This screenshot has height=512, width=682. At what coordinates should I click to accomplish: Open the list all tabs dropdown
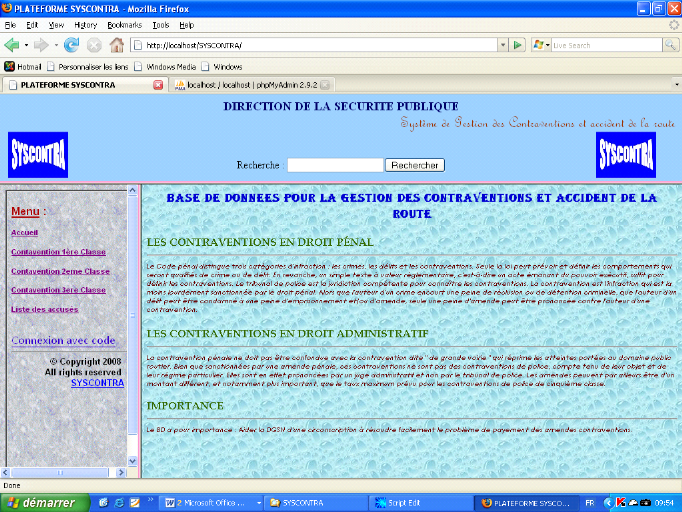(676, 84)
